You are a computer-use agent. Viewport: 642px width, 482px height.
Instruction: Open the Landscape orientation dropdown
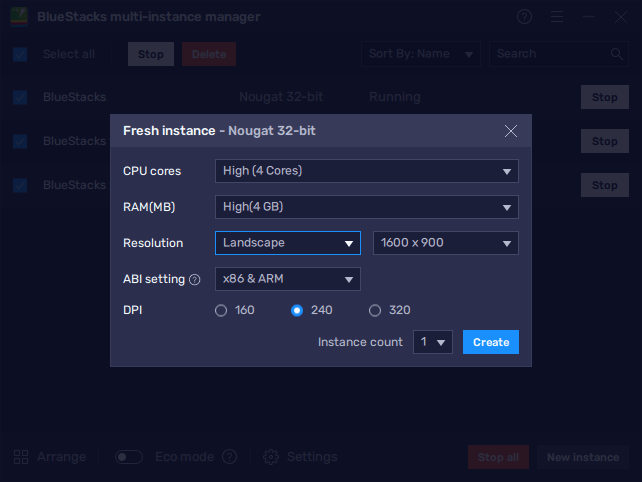[x=287, y=243]
